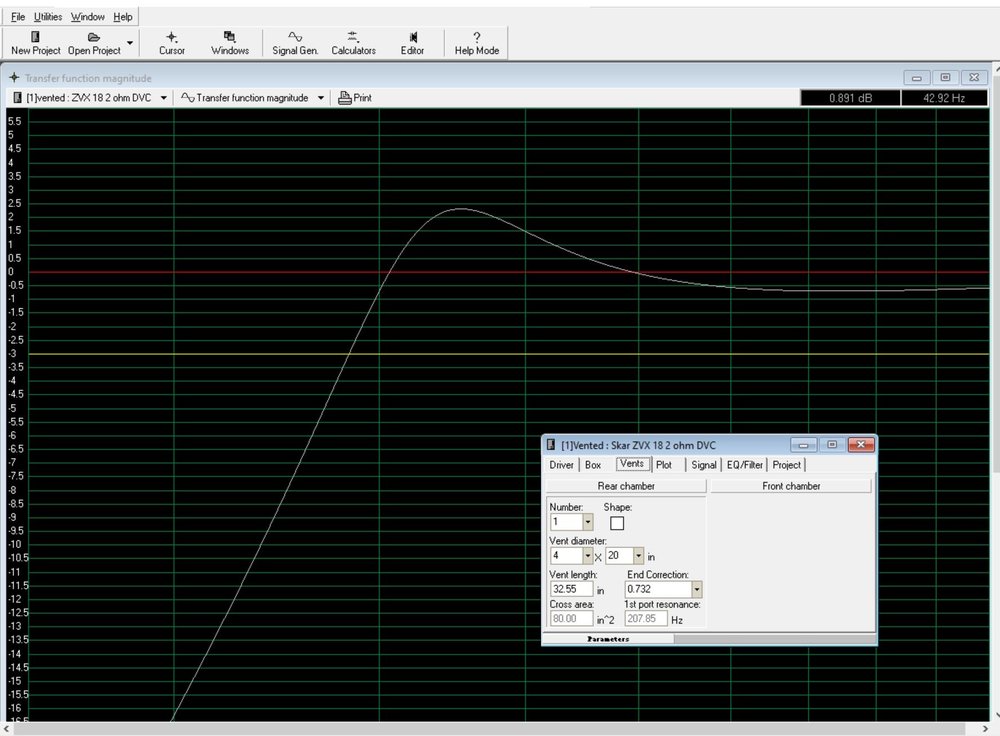Click the dB readout showing 0.891 dB
The height and width of the screenshot is (736, 1000).
[x=850, y=98]
